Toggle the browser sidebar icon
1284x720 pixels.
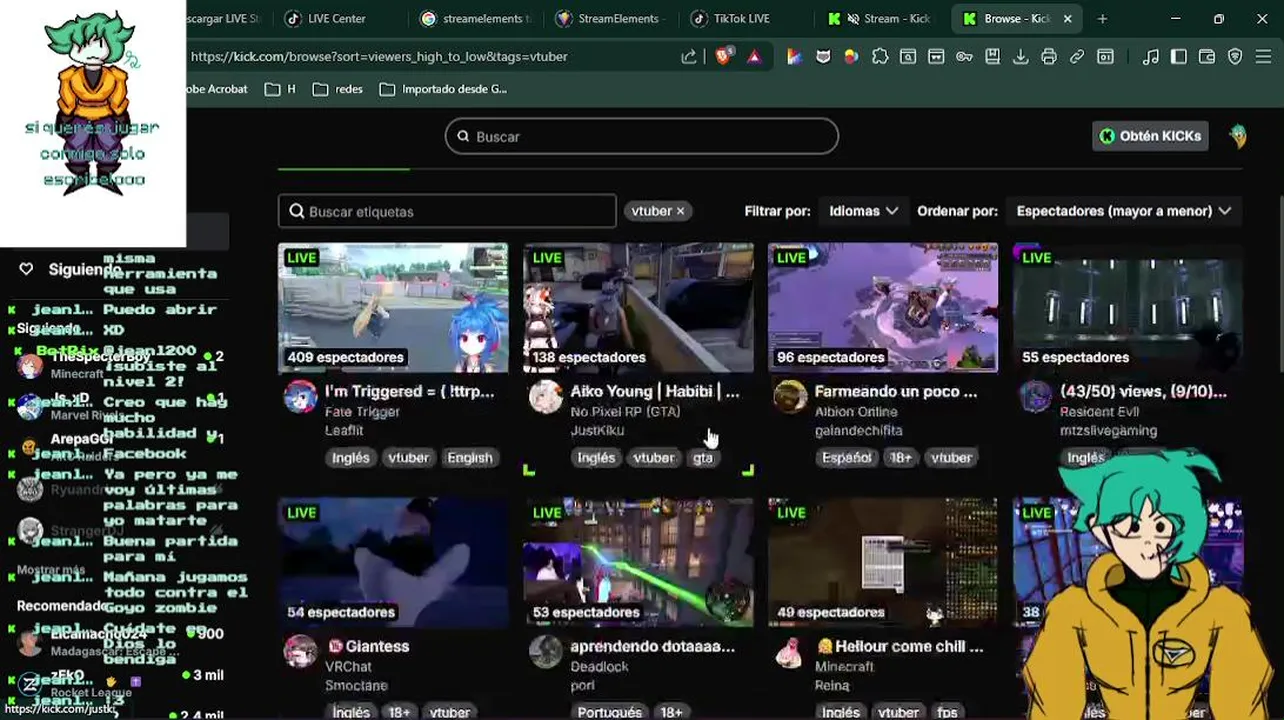pos(1179,57)
